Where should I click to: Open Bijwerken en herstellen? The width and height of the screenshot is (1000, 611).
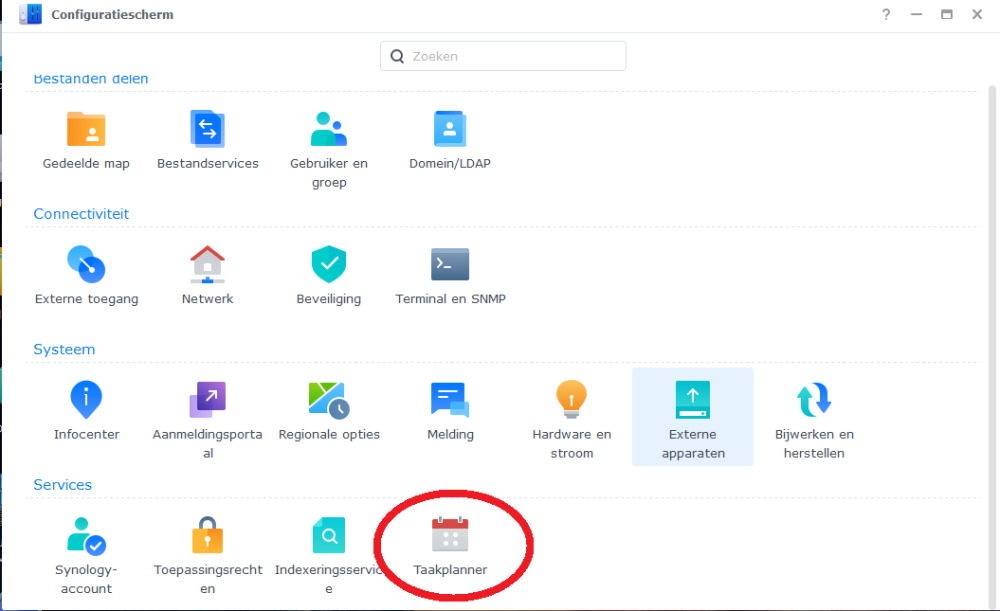coord(814,399)
